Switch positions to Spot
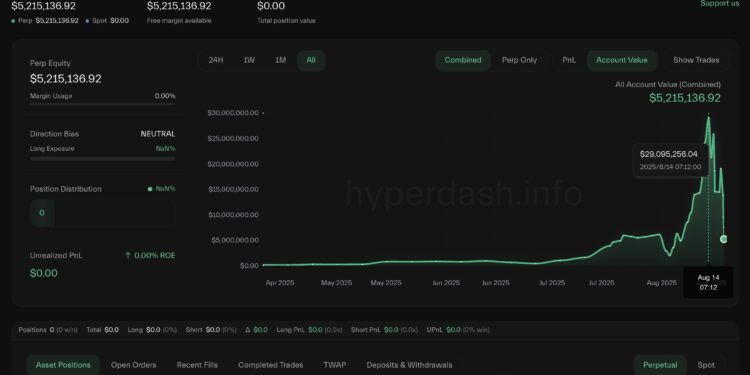The image size is (750, 375). [706, 365]
